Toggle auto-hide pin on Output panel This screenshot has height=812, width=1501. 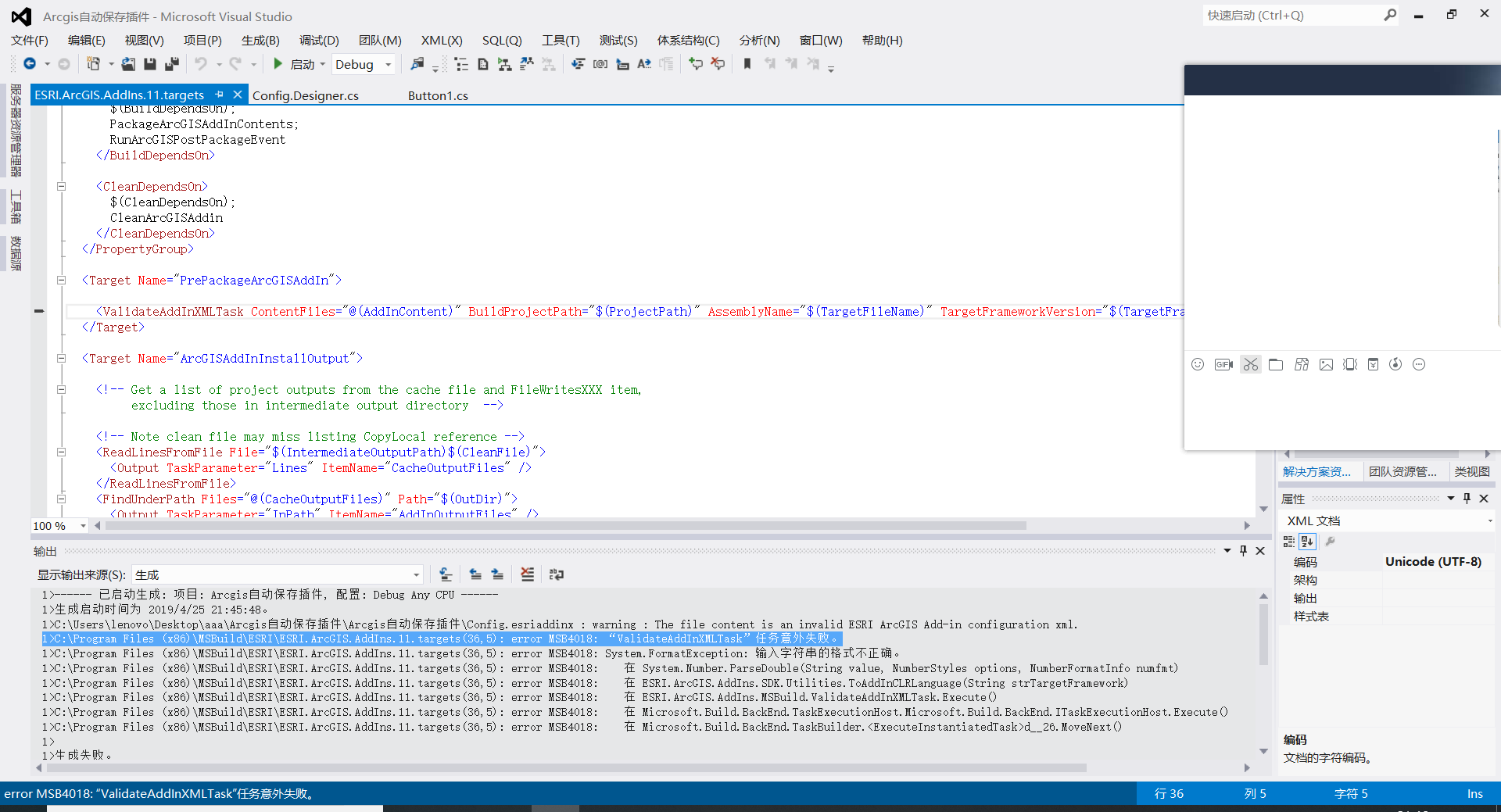[x=1244, y=551]
